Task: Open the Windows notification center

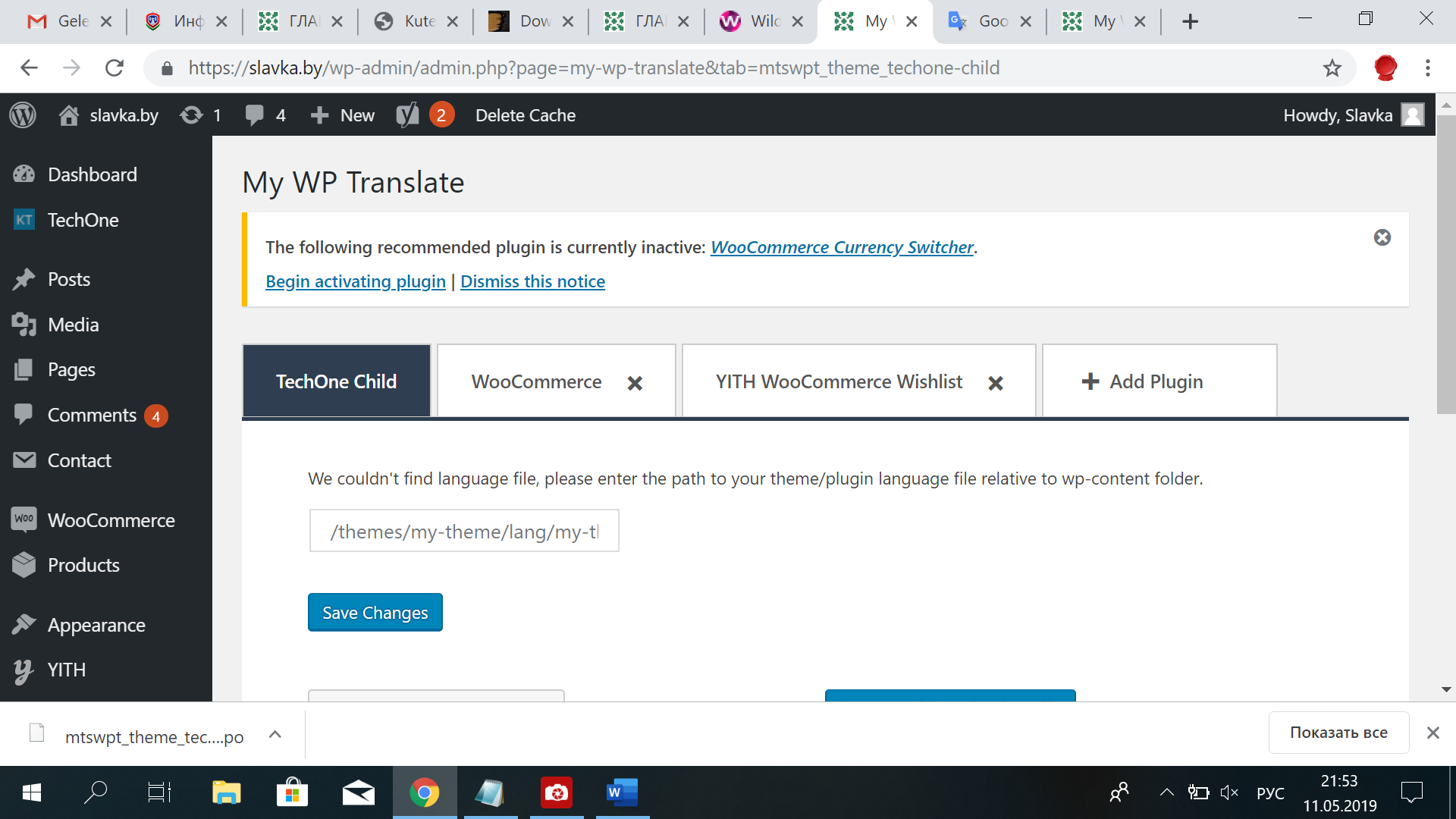Action: pos(1412,793)
